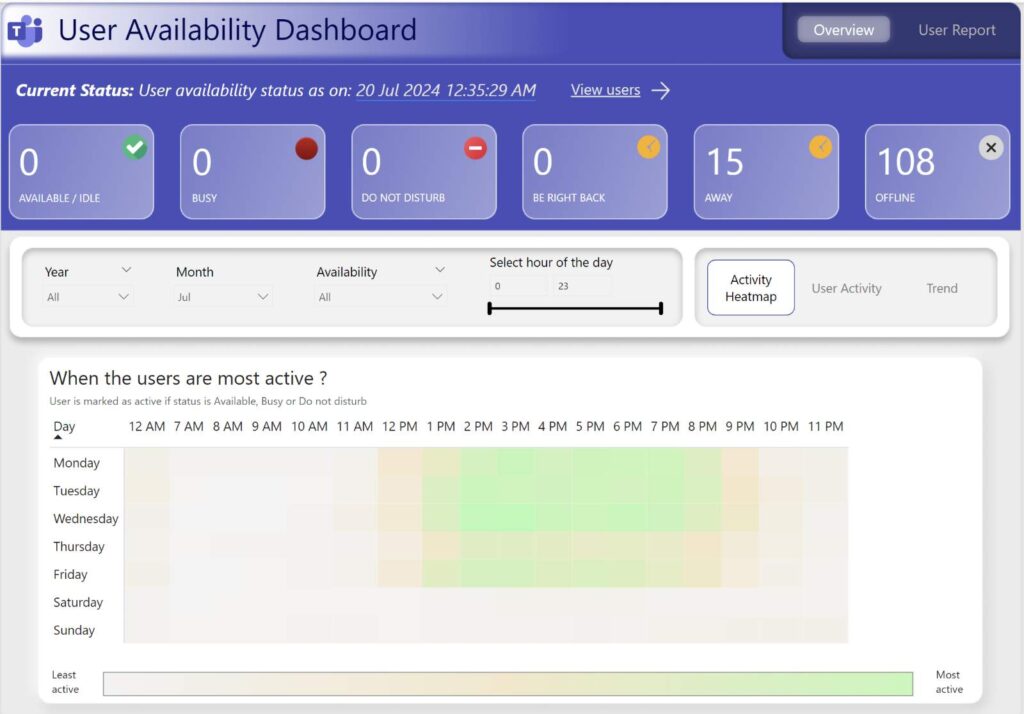Click the green Available/Idle checkmark icon
The width and height of the screenshot is (1024, 714).
pyautogui.click(x=135, y=148)
